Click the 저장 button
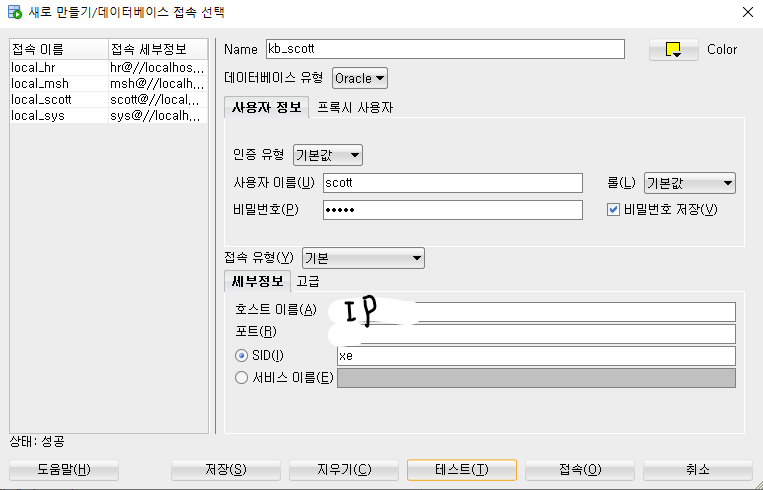 pyautogui.click(x=226, y=470)
